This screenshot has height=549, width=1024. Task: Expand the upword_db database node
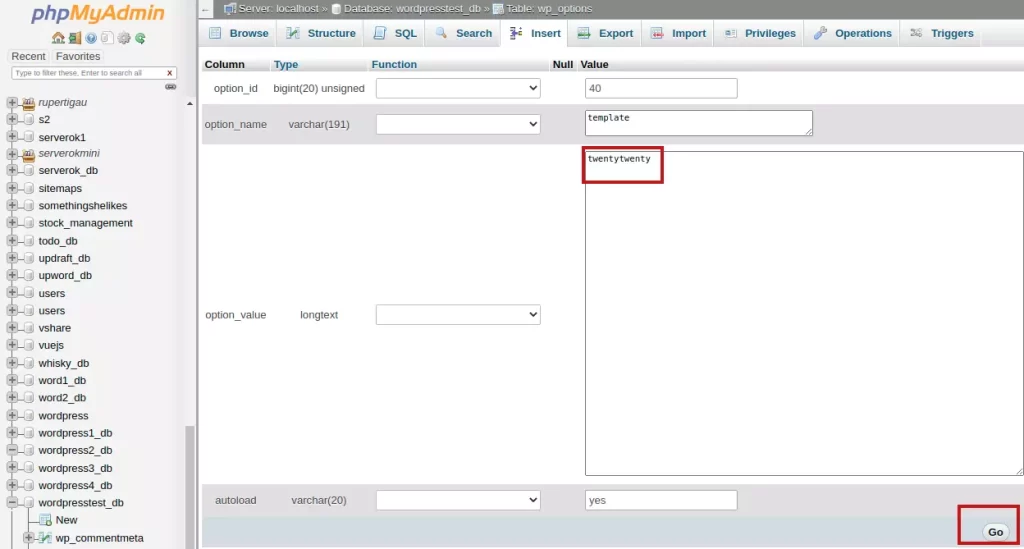coord(12,275)
